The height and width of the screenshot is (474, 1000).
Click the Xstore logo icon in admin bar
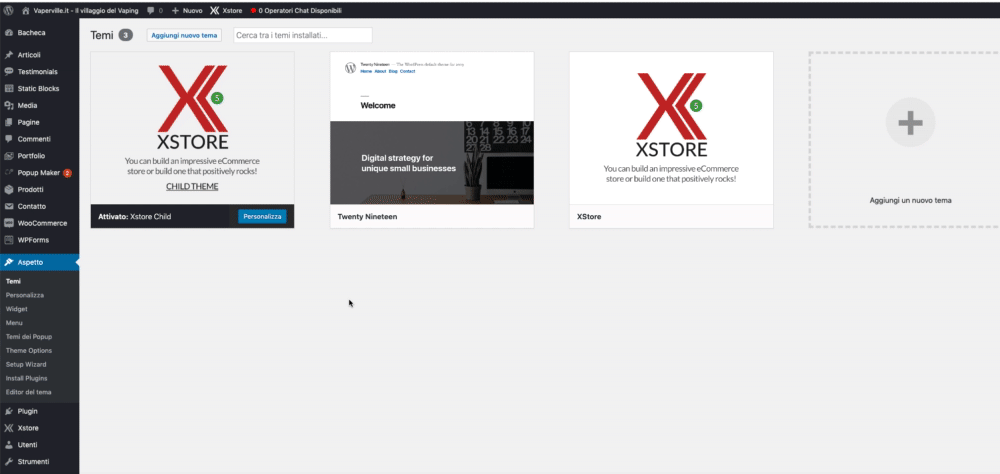tap(215, 11)
